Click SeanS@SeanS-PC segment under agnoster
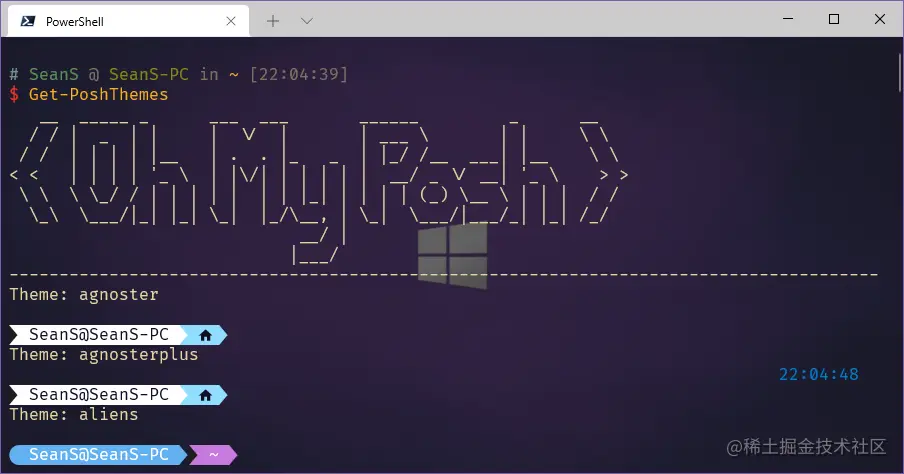Screen dimensions: 904x474 (99, 334)
